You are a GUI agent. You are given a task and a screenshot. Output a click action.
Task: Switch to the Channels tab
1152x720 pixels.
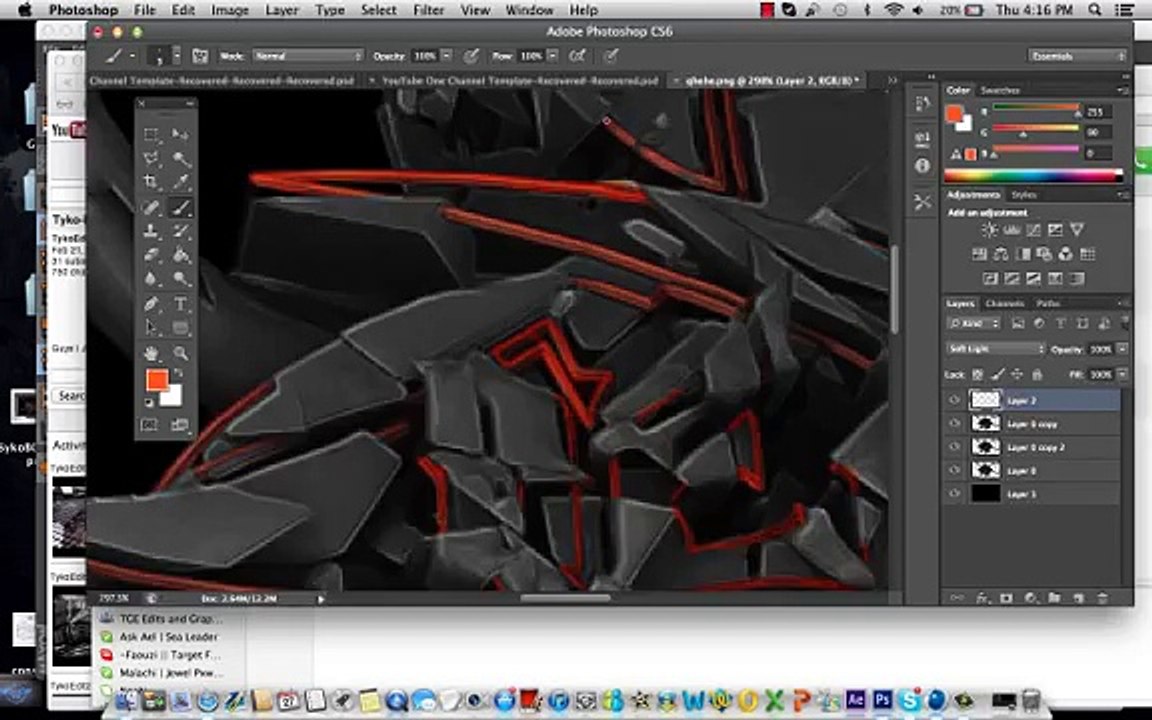coord(1005,303)
